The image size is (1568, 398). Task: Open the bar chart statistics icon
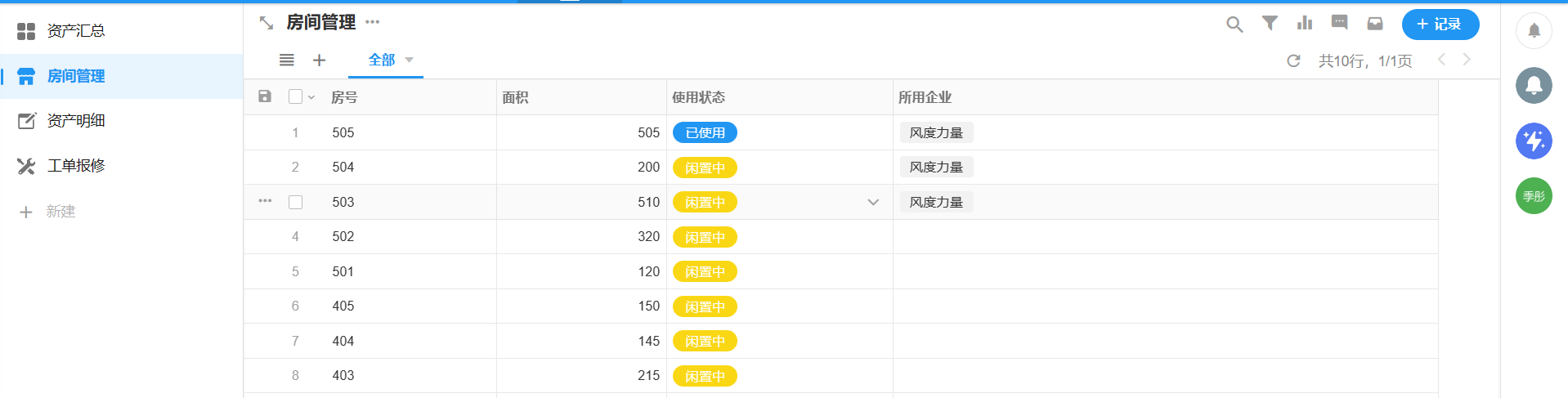[x=1305, y=24]
